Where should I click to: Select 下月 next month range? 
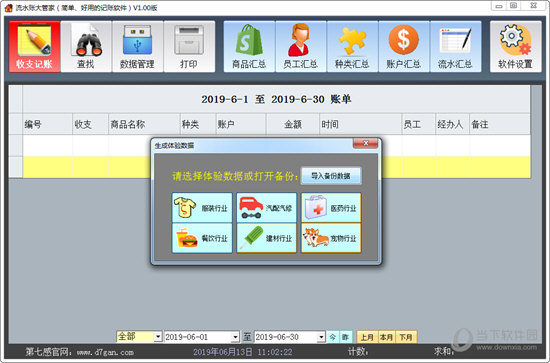406,337
